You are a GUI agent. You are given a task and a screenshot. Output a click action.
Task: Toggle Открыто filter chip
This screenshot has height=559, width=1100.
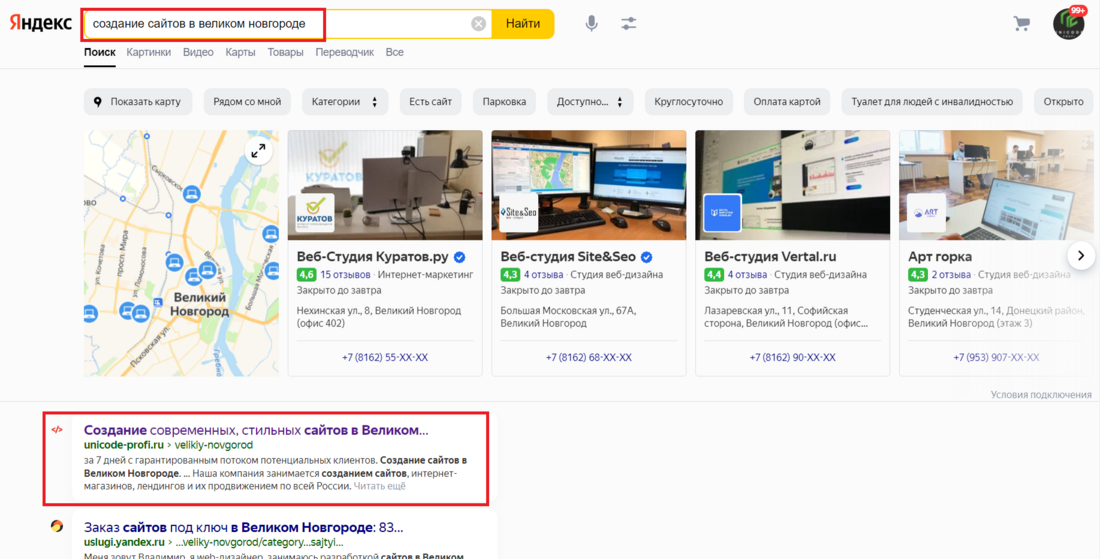(x=1064, y=102)
